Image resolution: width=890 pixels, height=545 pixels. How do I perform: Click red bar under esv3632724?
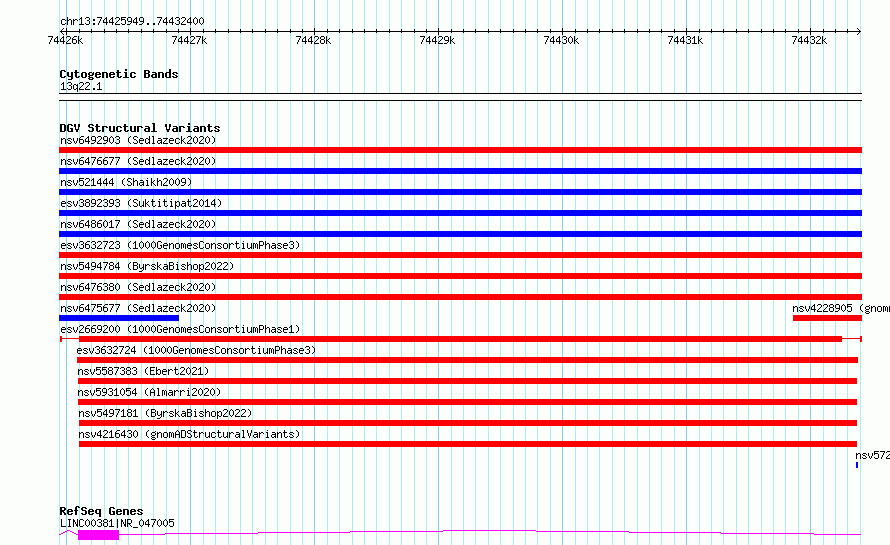click(x=467, y=360)
